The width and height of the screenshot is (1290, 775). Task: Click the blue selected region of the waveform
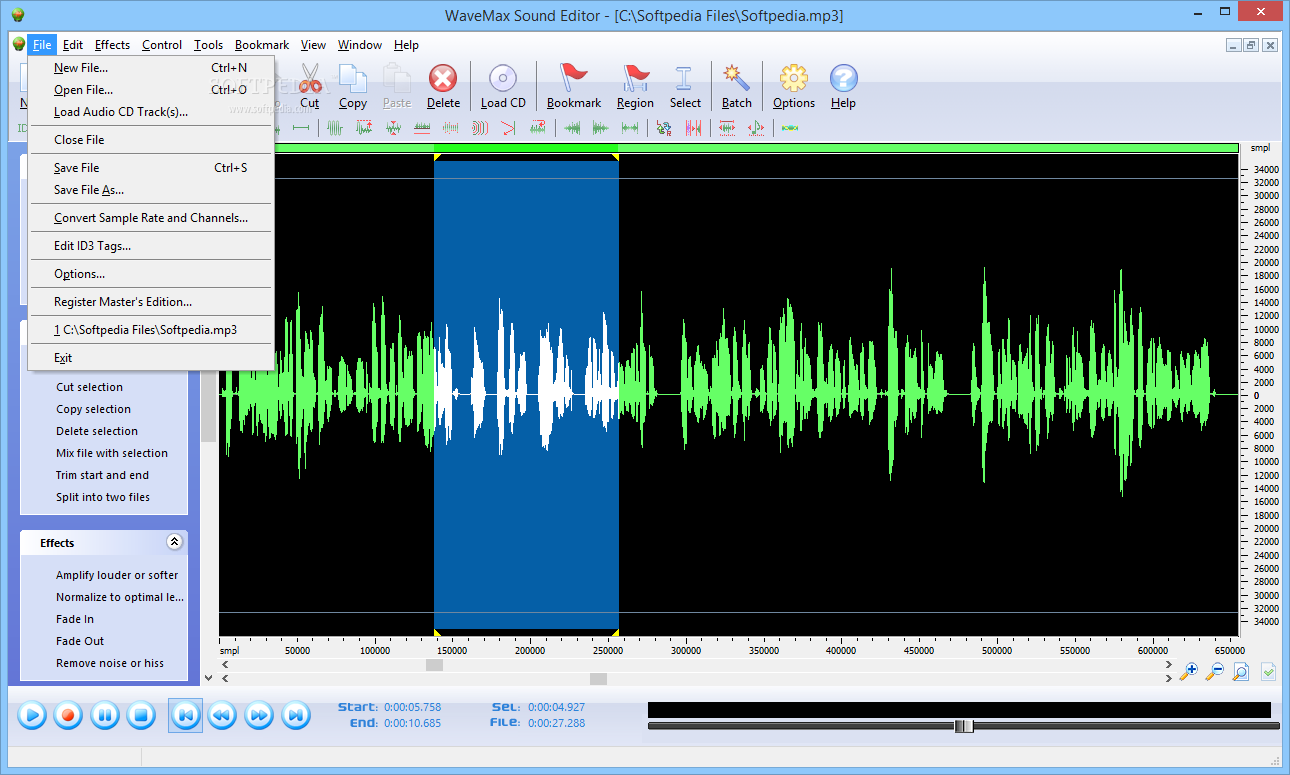(x=526, y=395)
